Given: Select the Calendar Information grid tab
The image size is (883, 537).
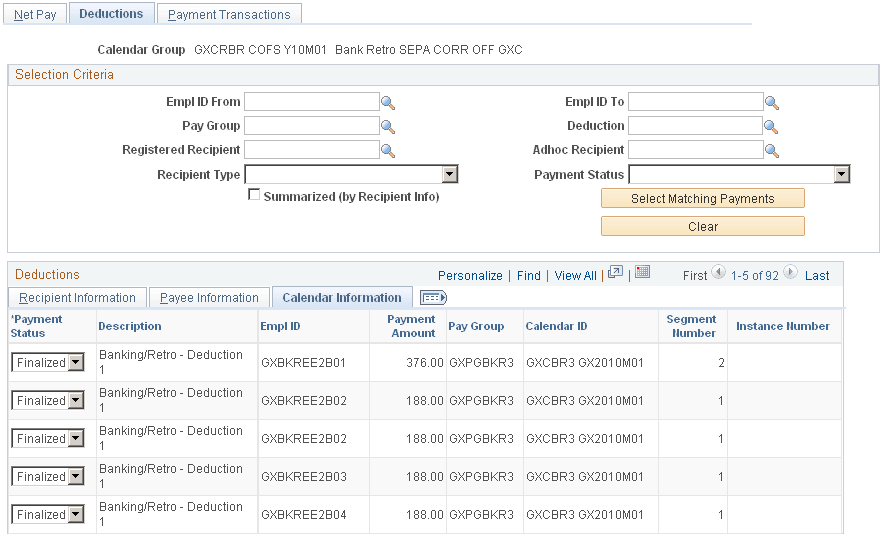Looking at the screenshot, I should point(342,298).
